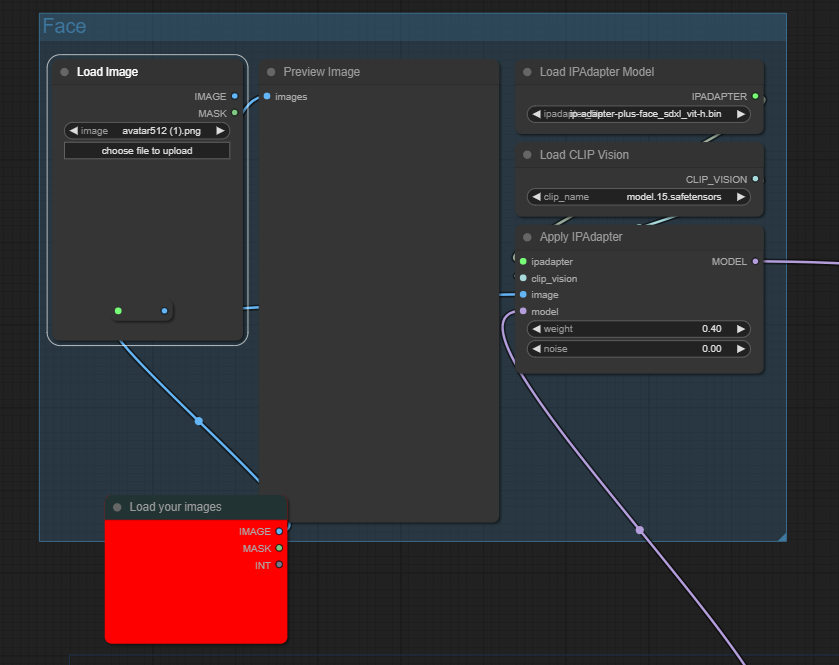Image resolution: width=839 pixels, height=665 pixels.
Task: Click the choose file to upload button
Action: click(147, 150)
